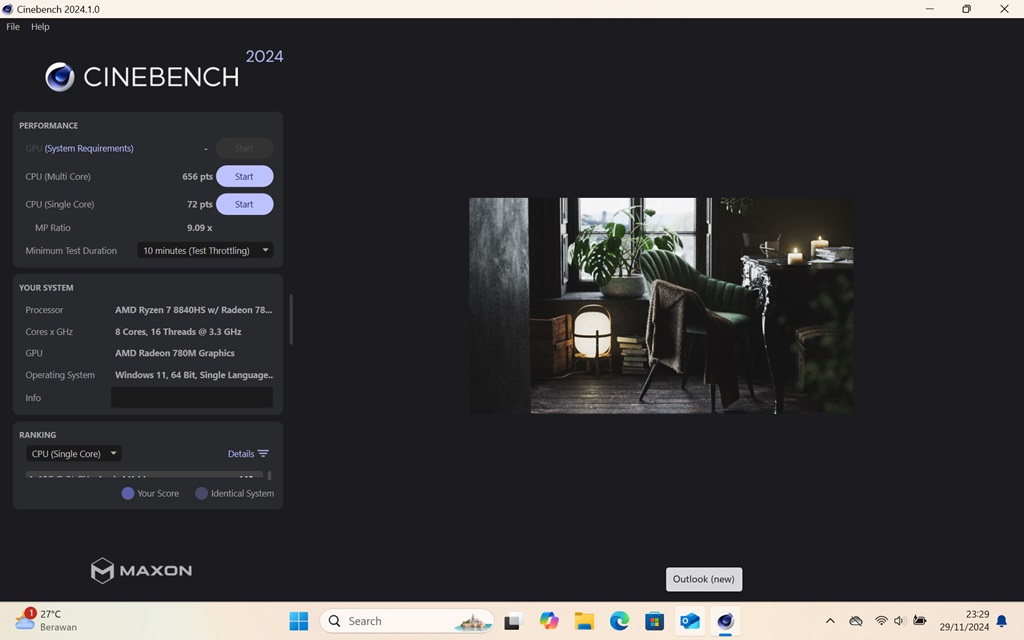
Task: Open Outlook (new) from taskbar
Action: pyautogui.click(x=690, y=621)
